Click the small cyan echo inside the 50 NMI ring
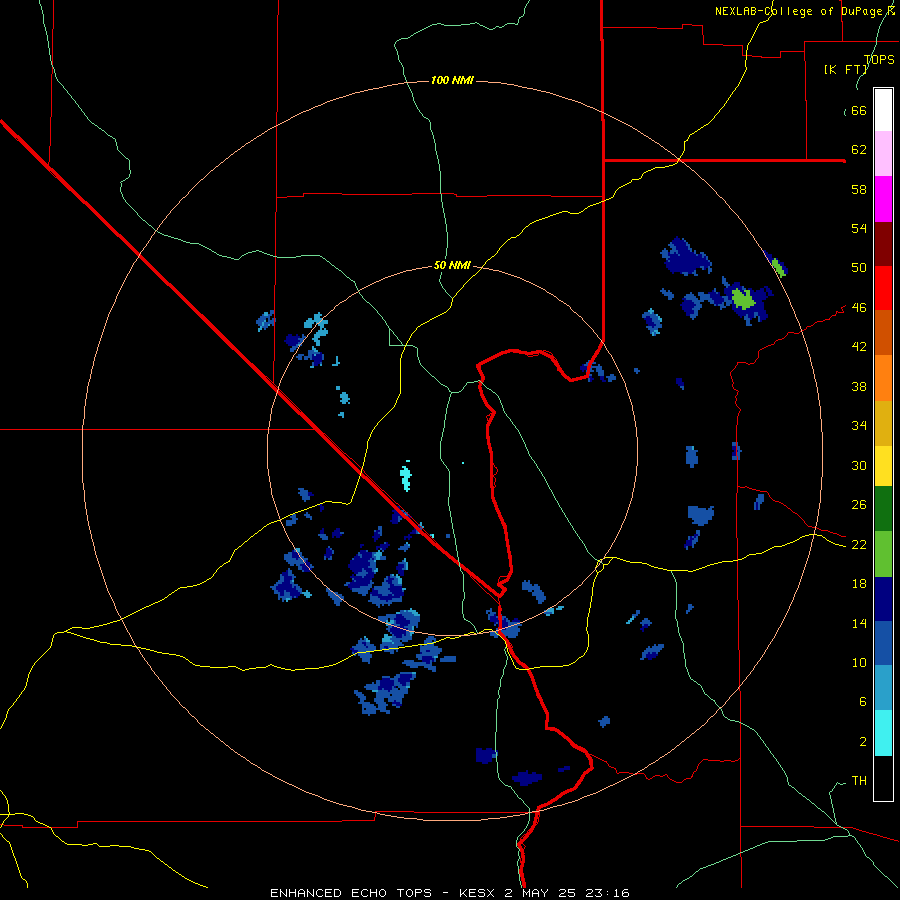The image size is (900, 900). (406, 478)
